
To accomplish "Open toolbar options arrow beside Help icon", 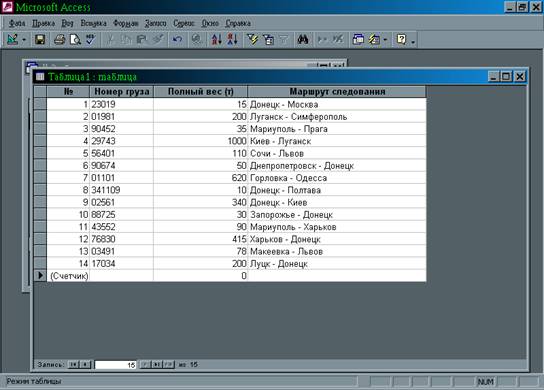I will [x=413, y=41].
